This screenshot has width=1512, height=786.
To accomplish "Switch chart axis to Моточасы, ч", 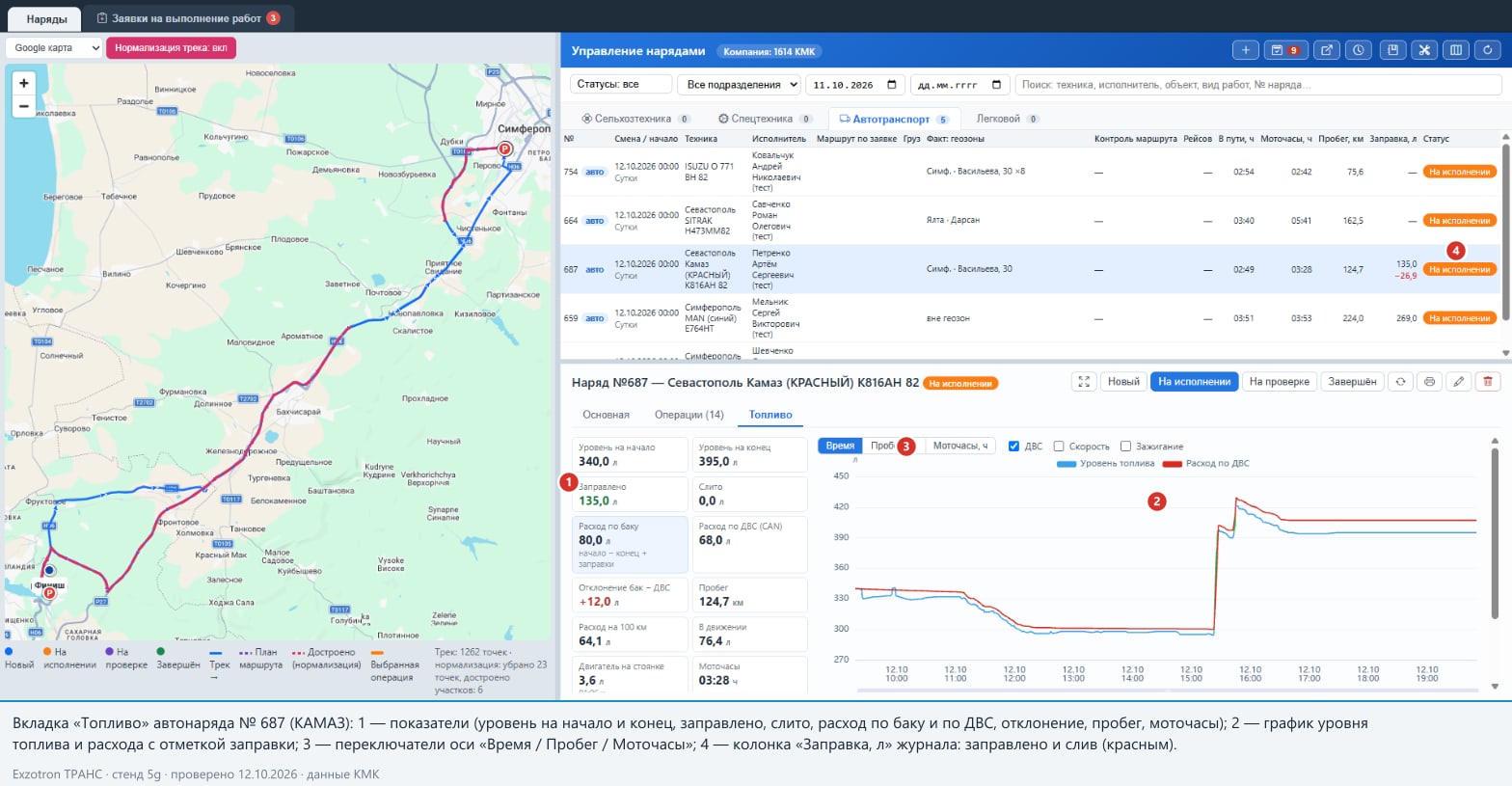I will 959,446.
